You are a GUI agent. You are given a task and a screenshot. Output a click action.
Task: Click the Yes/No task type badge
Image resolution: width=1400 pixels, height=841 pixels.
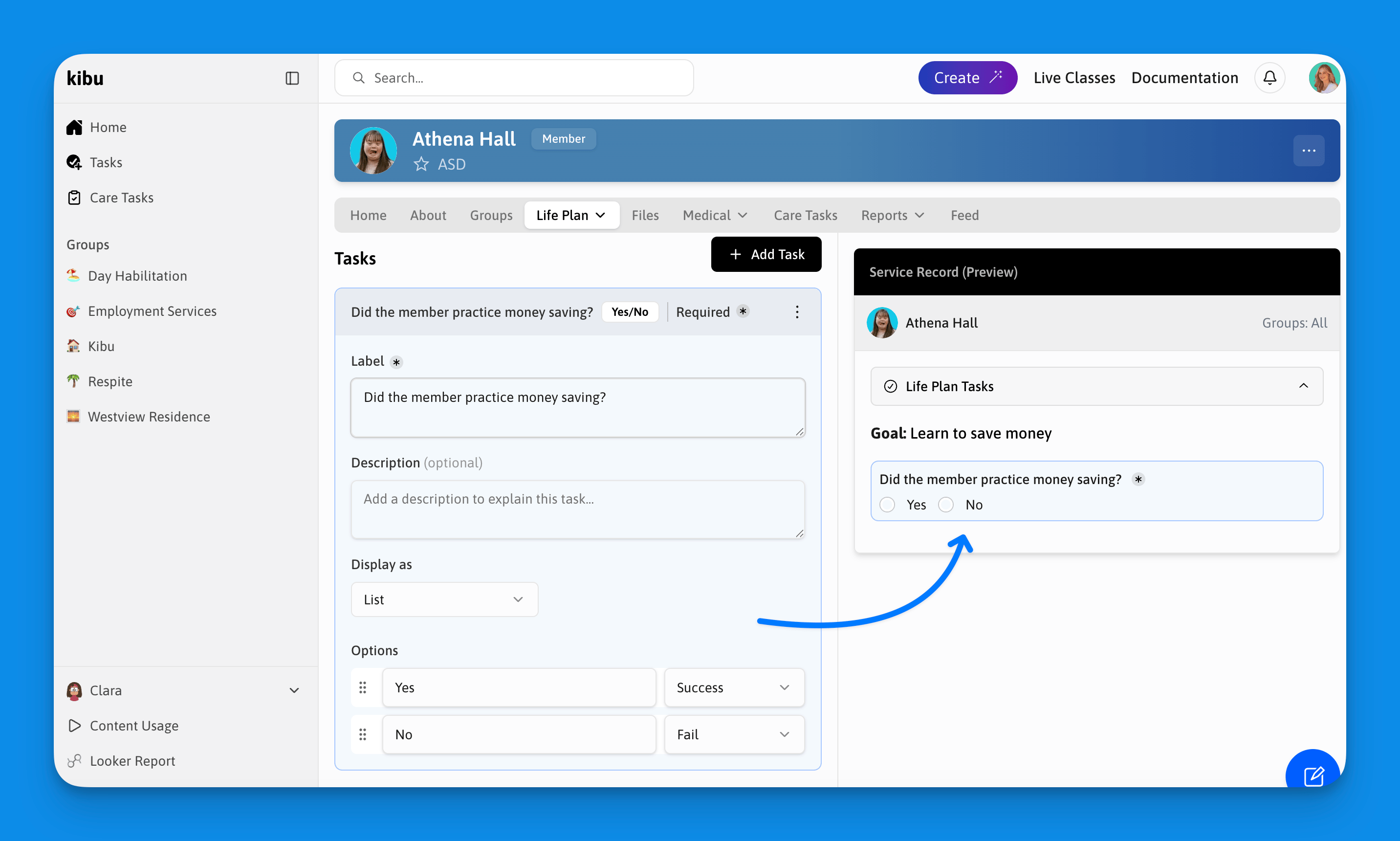[630, 311]
